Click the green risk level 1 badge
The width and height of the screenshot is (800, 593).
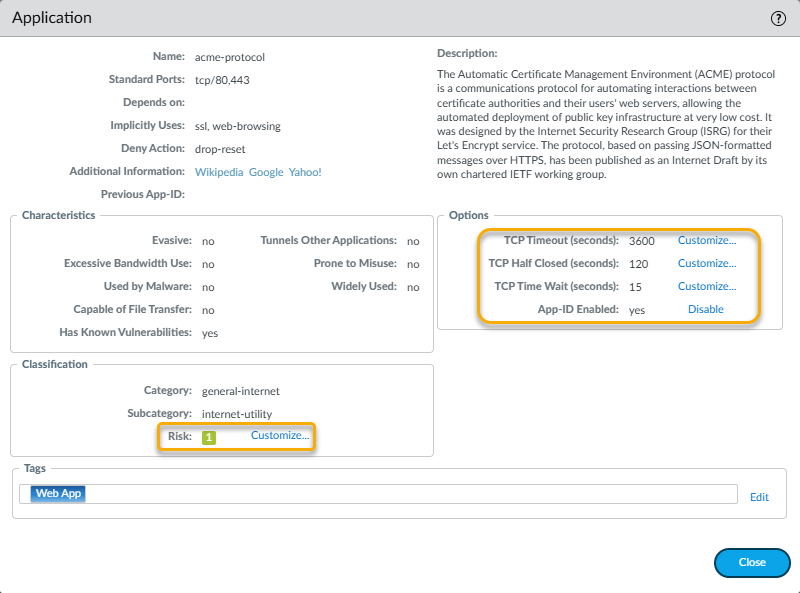click(x=208, y=437)
